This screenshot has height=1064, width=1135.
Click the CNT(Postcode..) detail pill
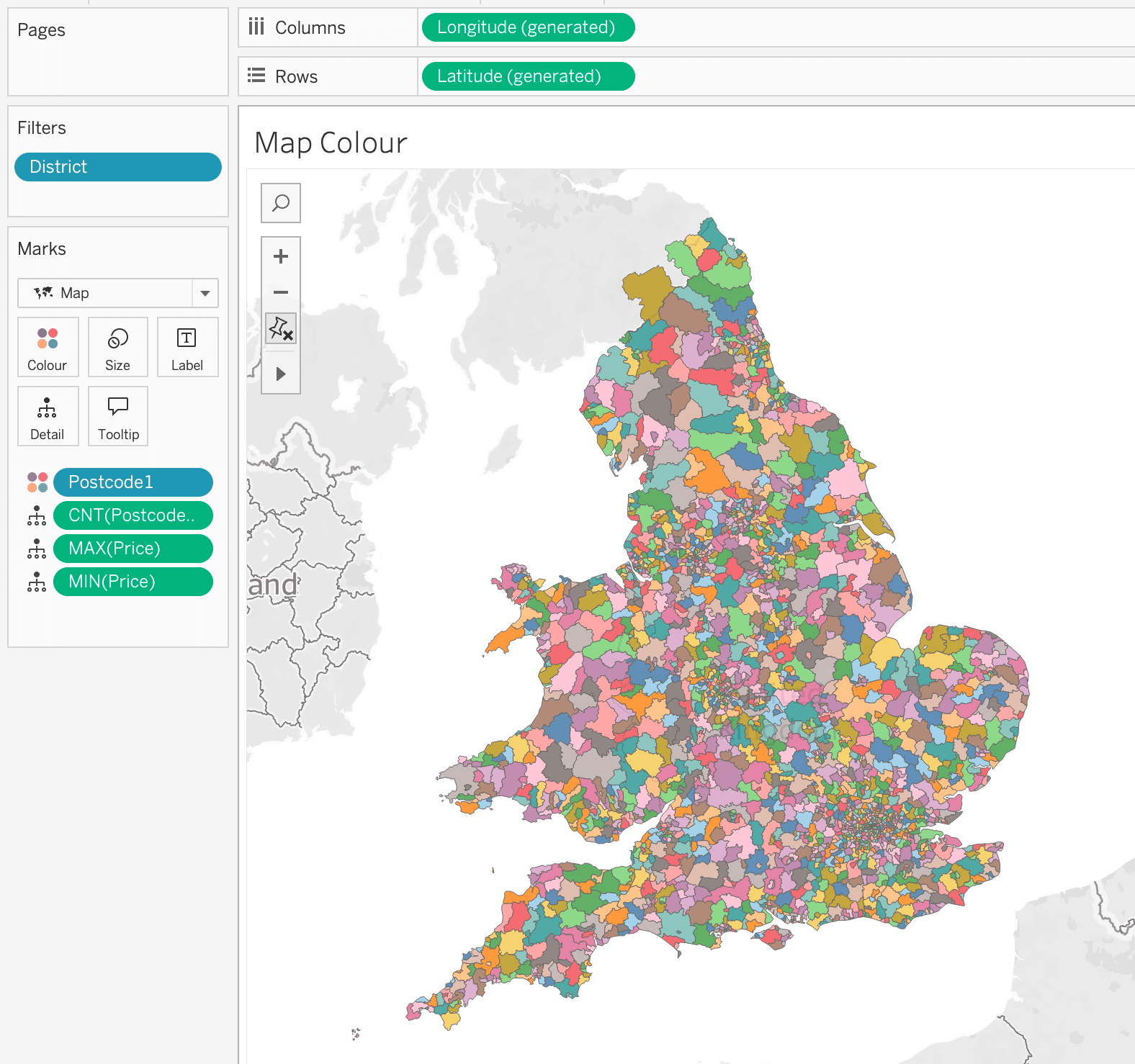133,515
